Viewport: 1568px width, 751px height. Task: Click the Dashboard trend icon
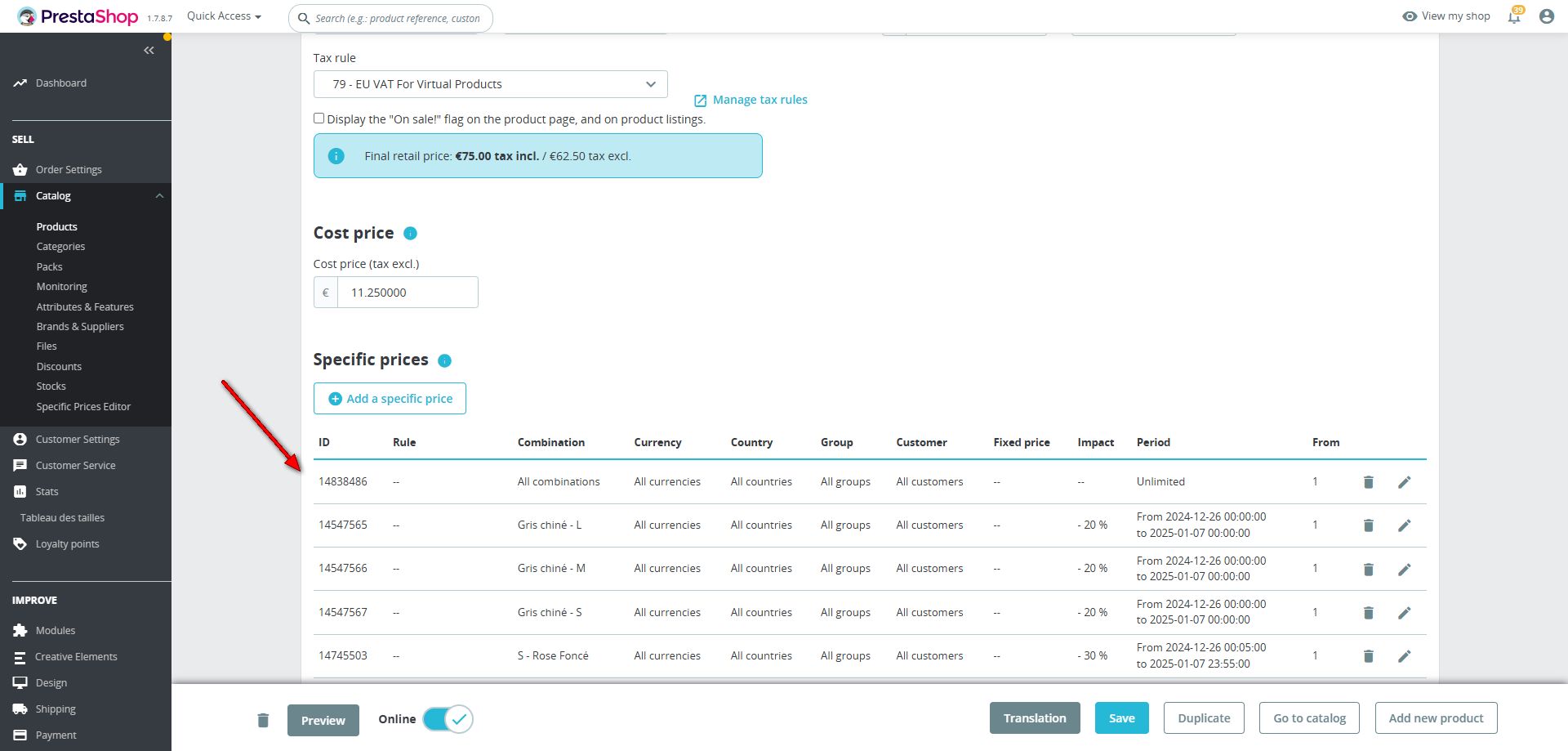point(20,83)
